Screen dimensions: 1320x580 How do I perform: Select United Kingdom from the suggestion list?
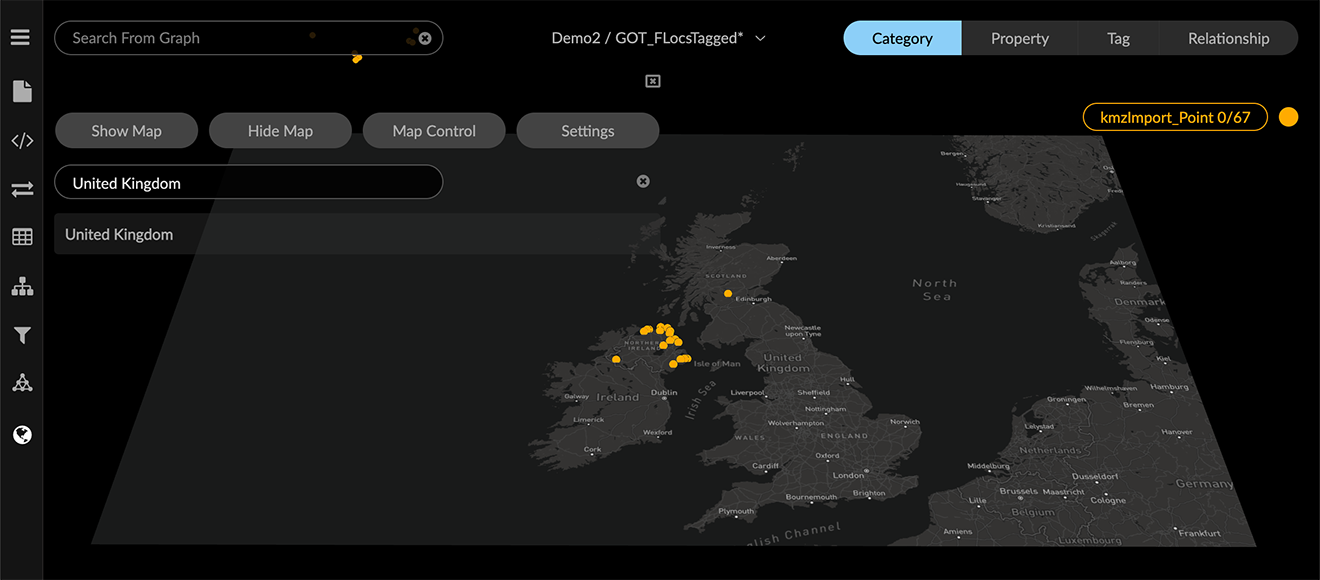pyautogui.click(x=119, y=234)
